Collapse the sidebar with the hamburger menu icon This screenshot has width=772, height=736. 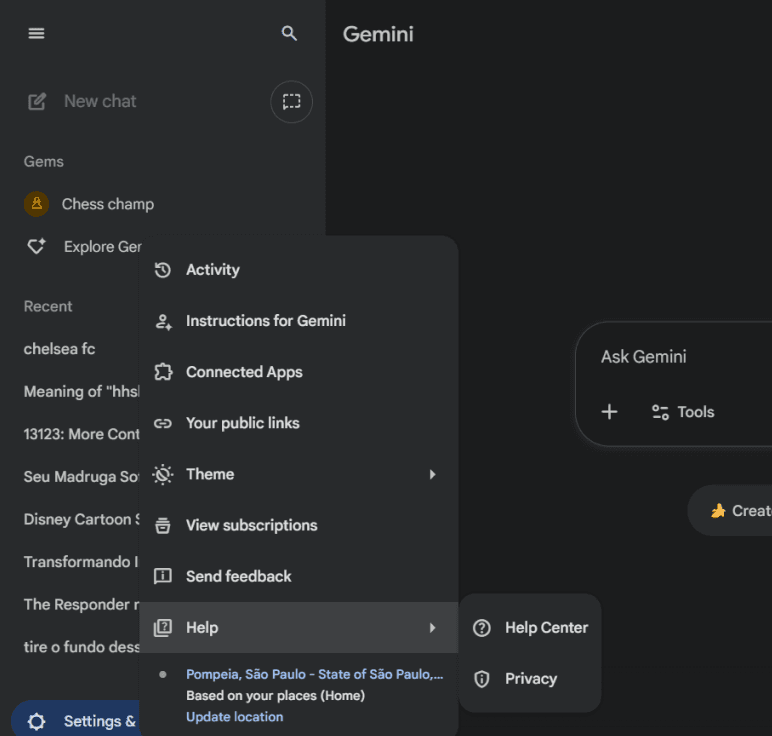36,33
